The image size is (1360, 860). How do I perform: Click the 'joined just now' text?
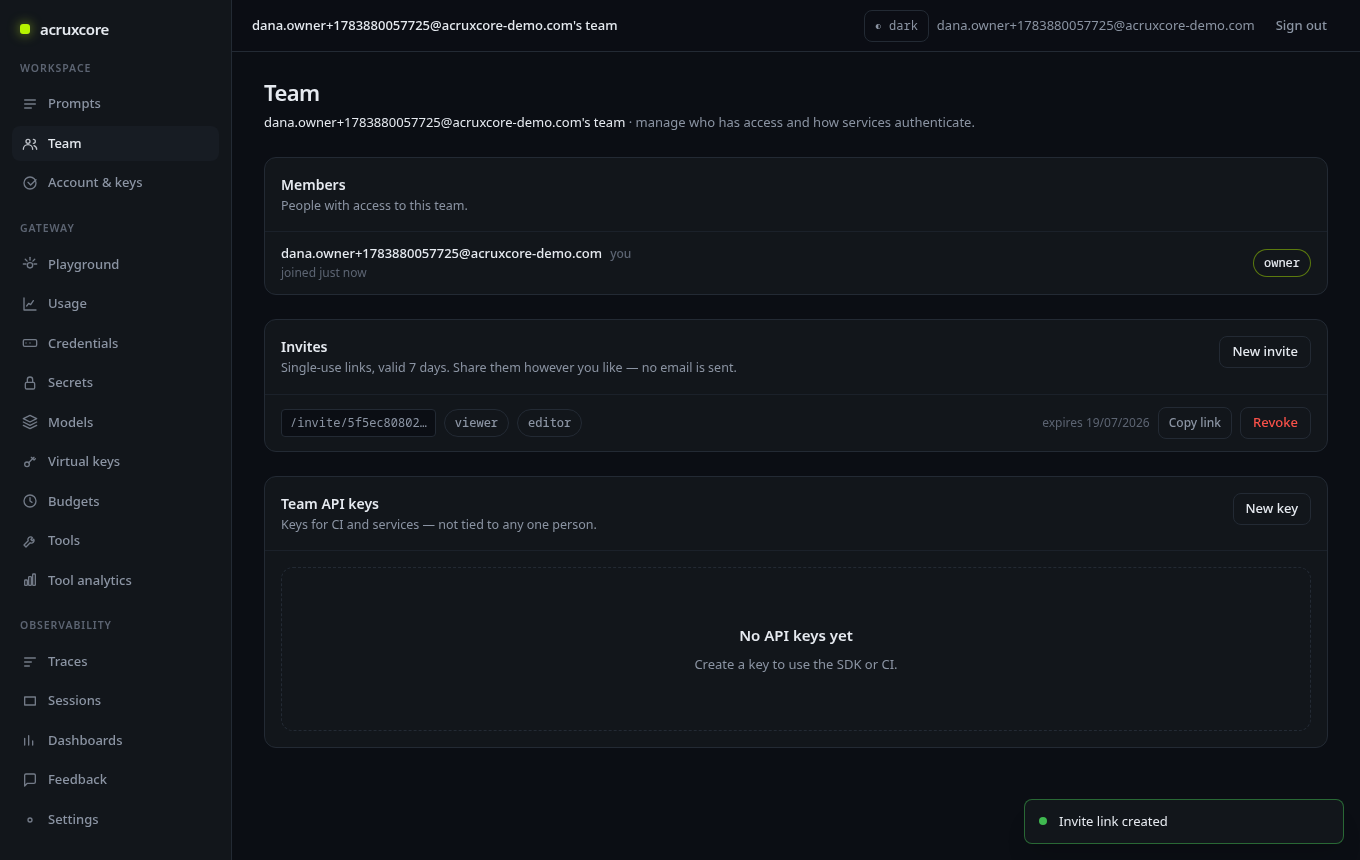pyautogui.click(x=324, y=273)
